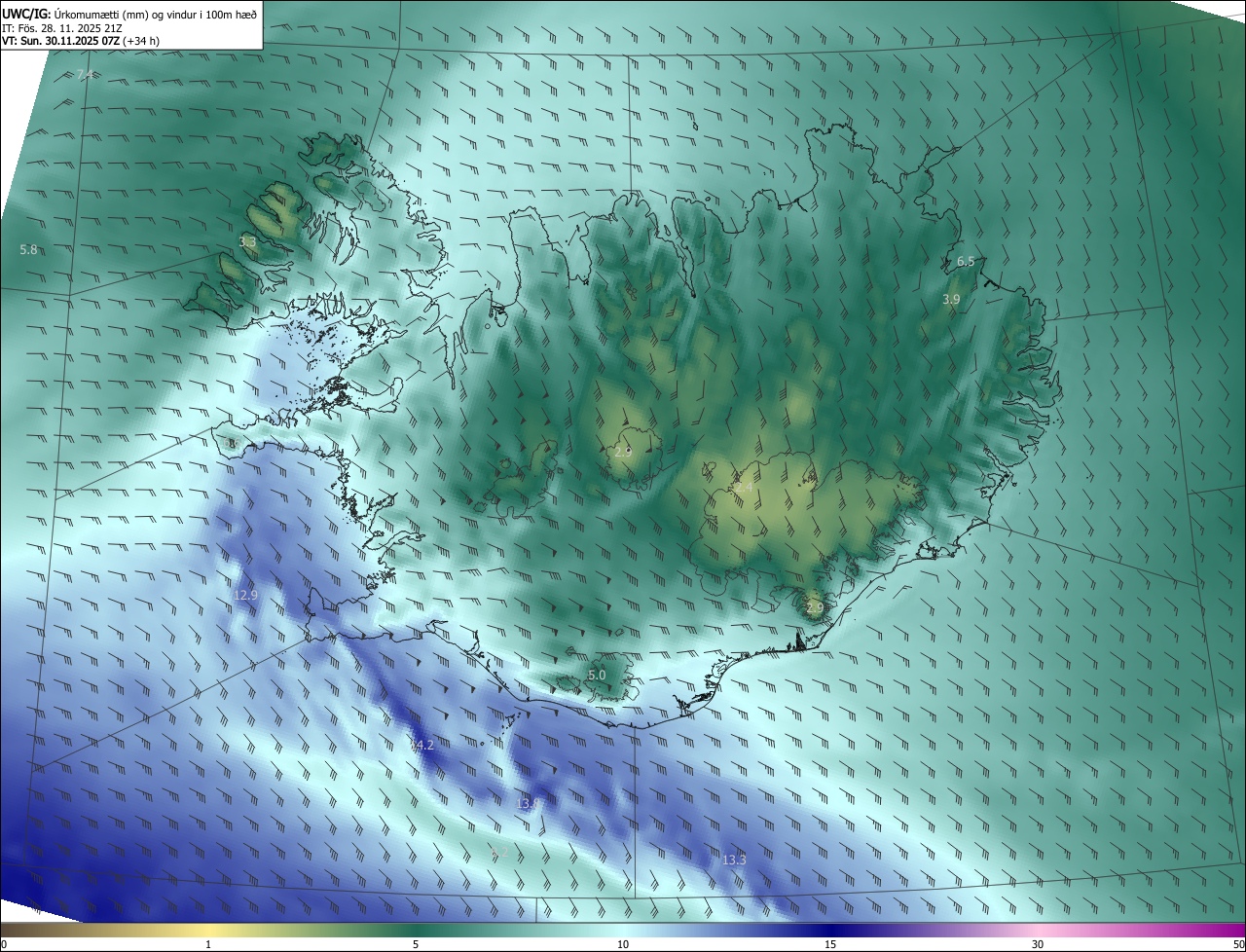Viewport: 1246px width, 952px height.
Task: Click the colorbar tick label 5
Action: 416,944
